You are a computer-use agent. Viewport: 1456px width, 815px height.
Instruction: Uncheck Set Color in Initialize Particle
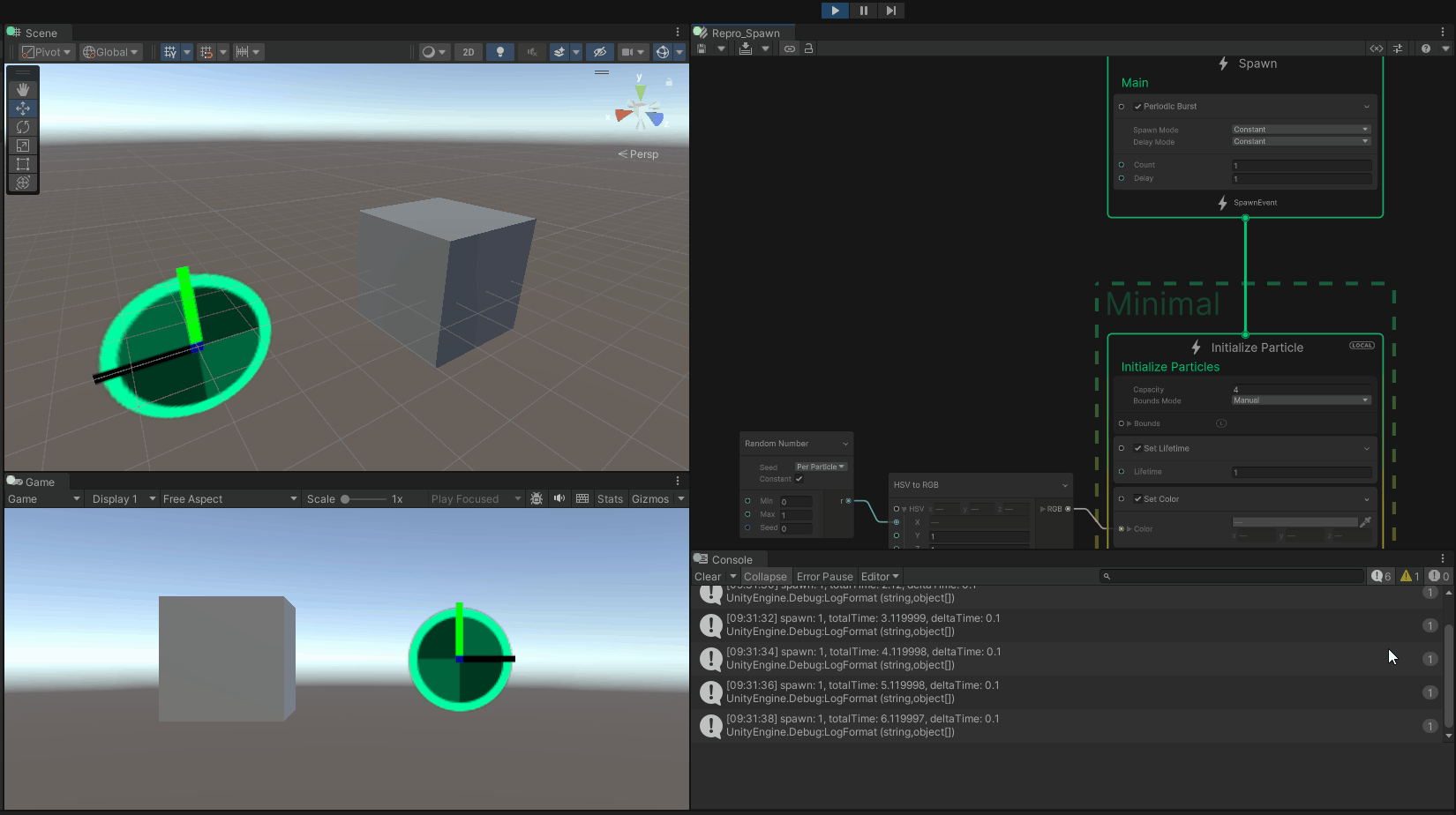(x=1137, y=498)
